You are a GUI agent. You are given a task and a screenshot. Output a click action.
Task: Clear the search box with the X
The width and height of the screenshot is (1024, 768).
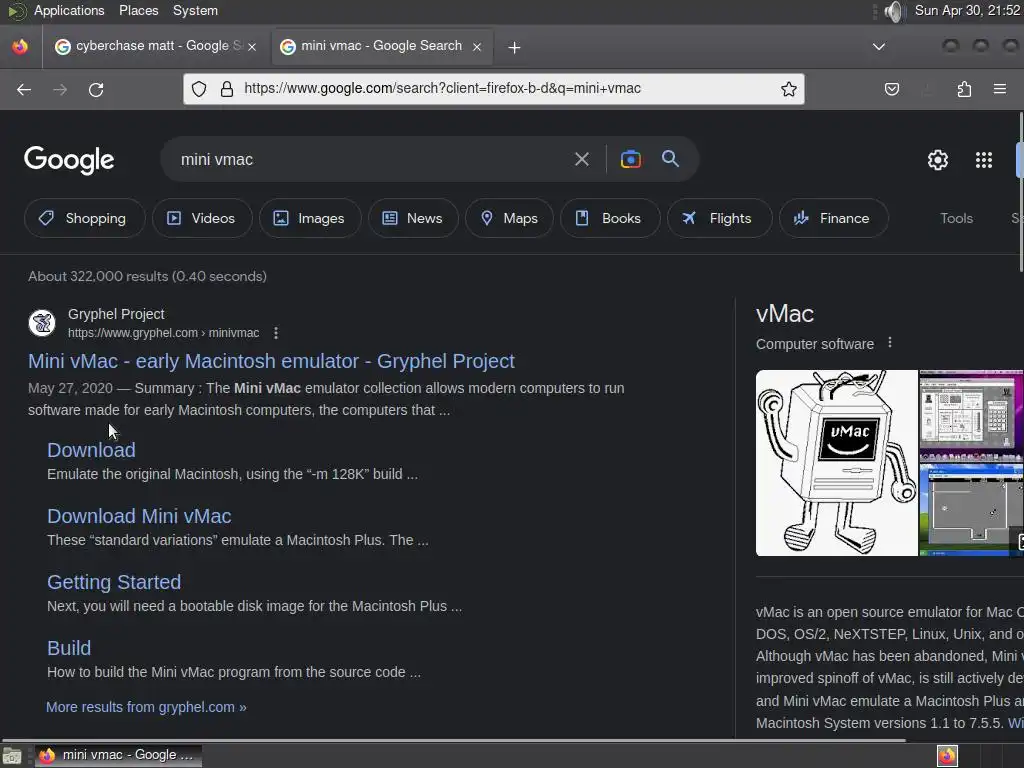click(581, 159)
